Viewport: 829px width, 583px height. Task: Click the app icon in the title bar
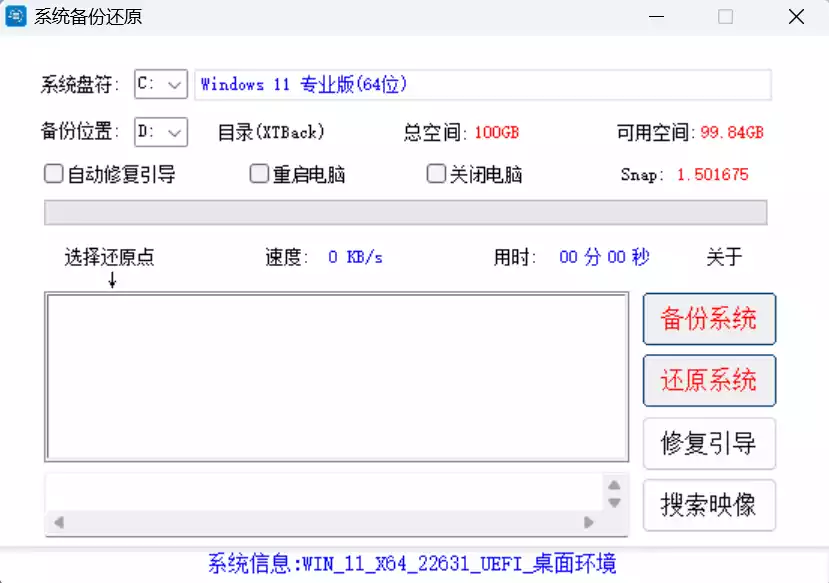coord(14,17)
